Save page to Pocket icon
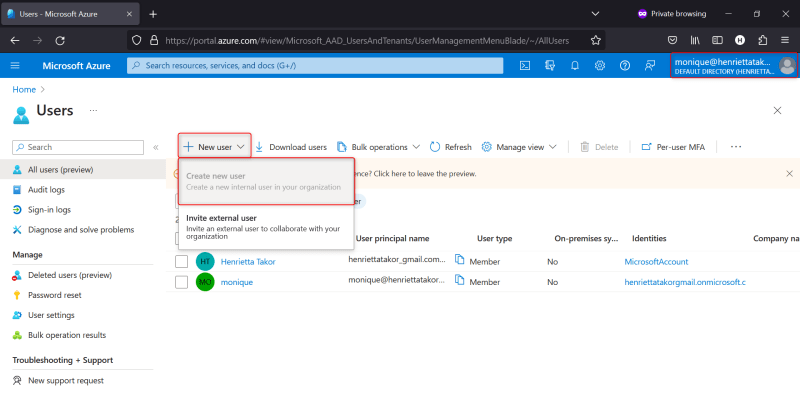 click(672, 40)
